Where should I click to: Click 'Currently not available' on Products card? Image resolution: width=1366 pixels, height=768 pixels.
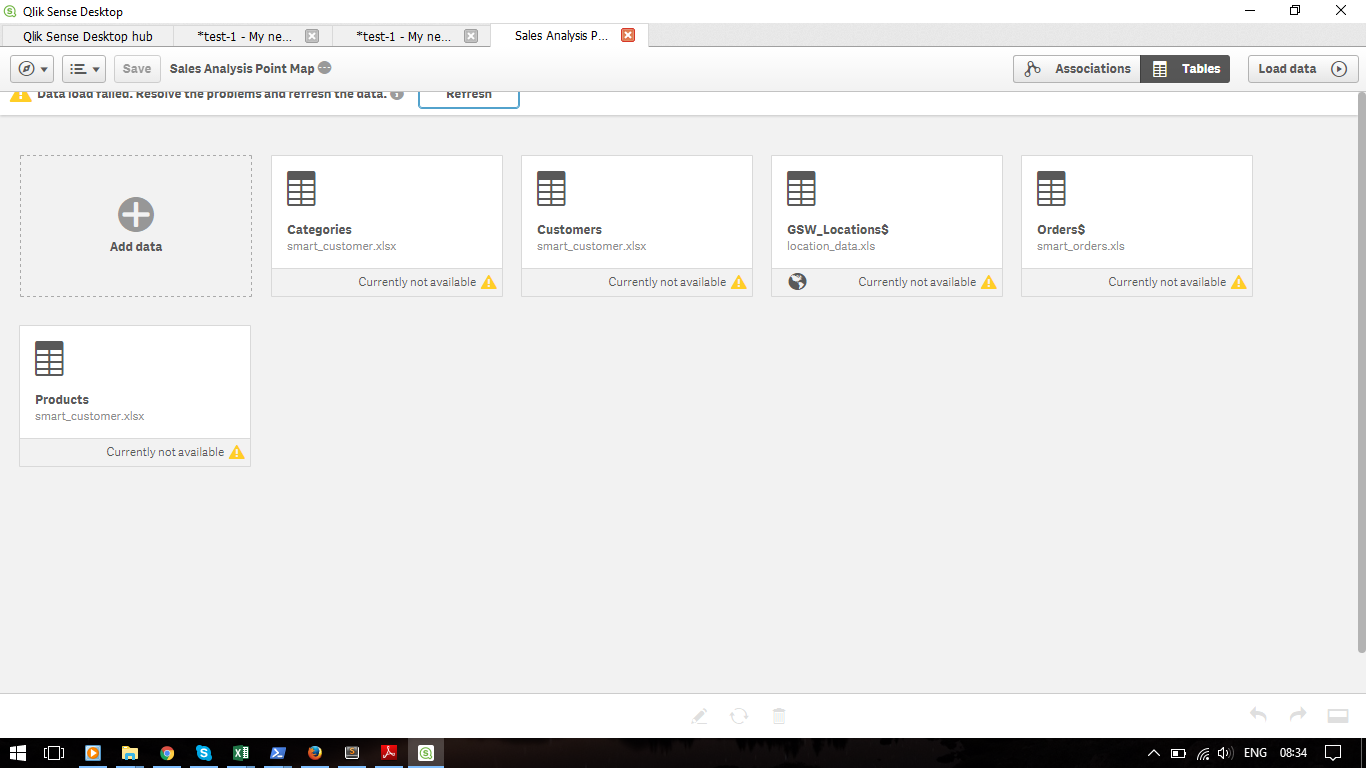coord(165,452)
